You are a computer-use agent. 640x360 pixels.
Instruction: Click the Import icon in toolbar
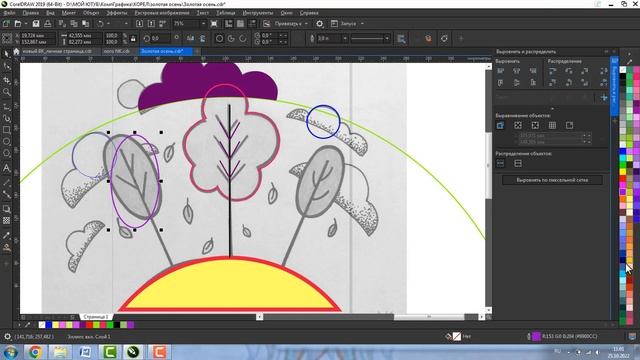click(x=139, y=24)
